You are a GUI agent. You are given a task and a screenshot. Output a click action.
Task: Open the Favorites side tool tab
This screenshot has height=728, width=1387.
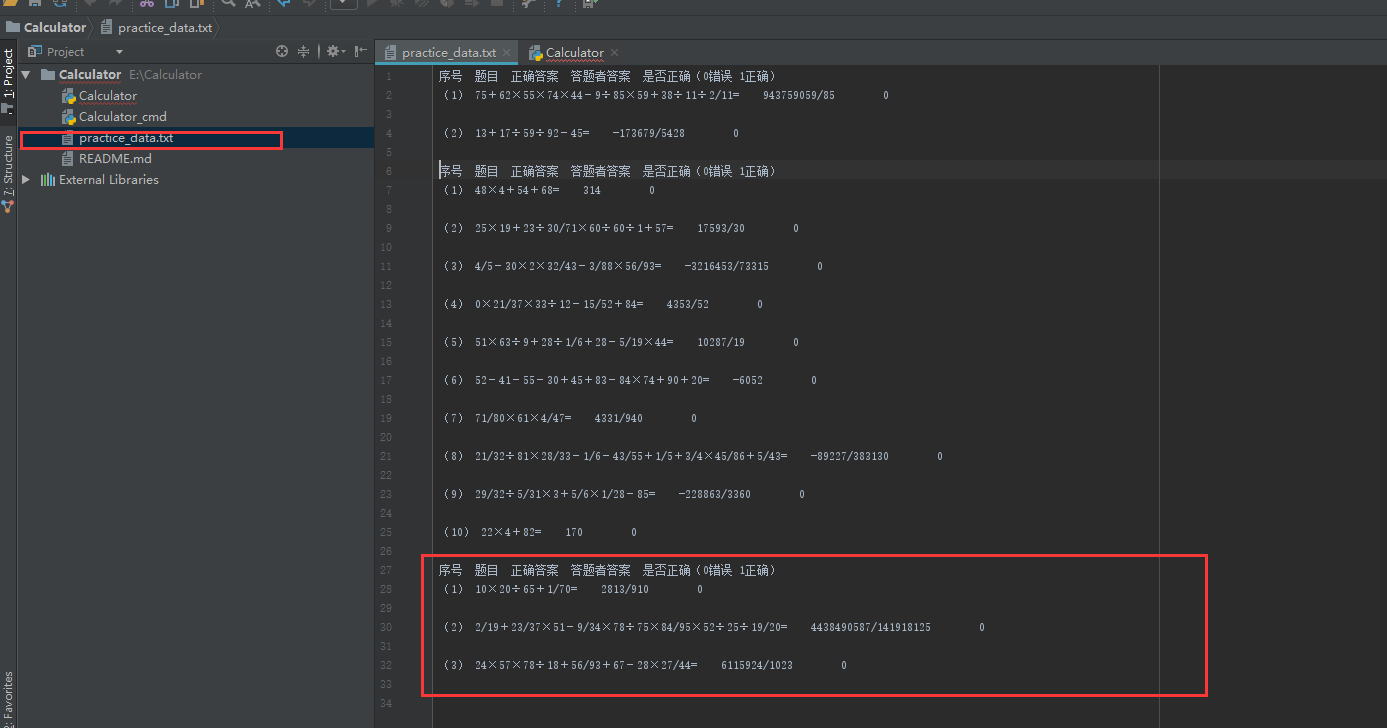[x=8, y=698]
